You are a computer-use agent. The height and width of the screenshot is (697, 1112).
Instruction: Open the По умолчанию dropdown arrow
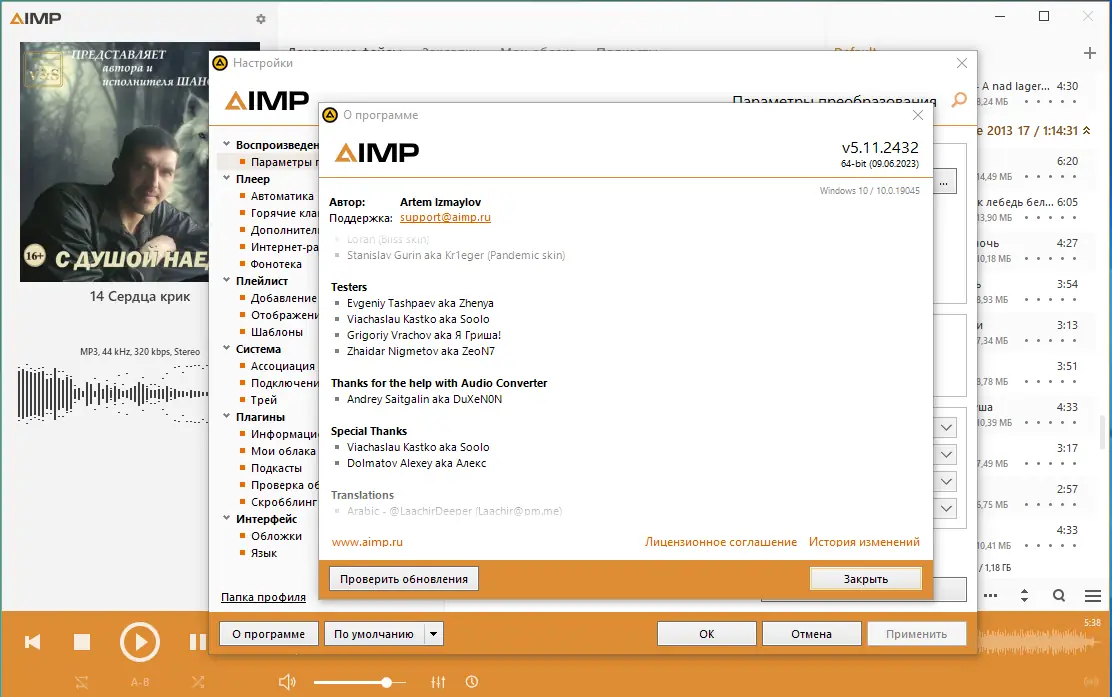pos(434,634)
